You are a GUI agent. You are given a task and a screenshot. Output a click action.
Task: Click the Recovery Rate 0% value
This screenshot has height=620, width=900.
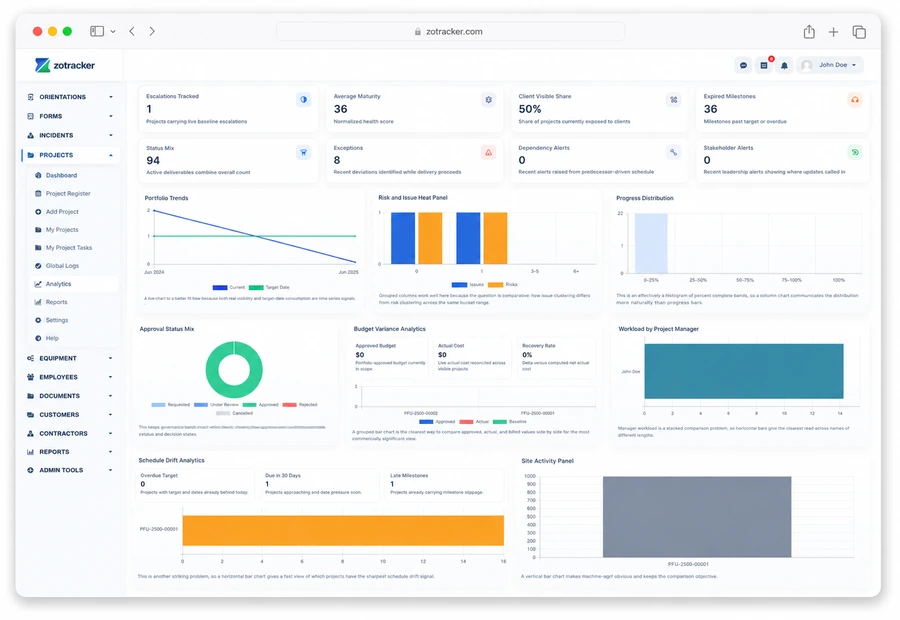(x=527, y=355)
